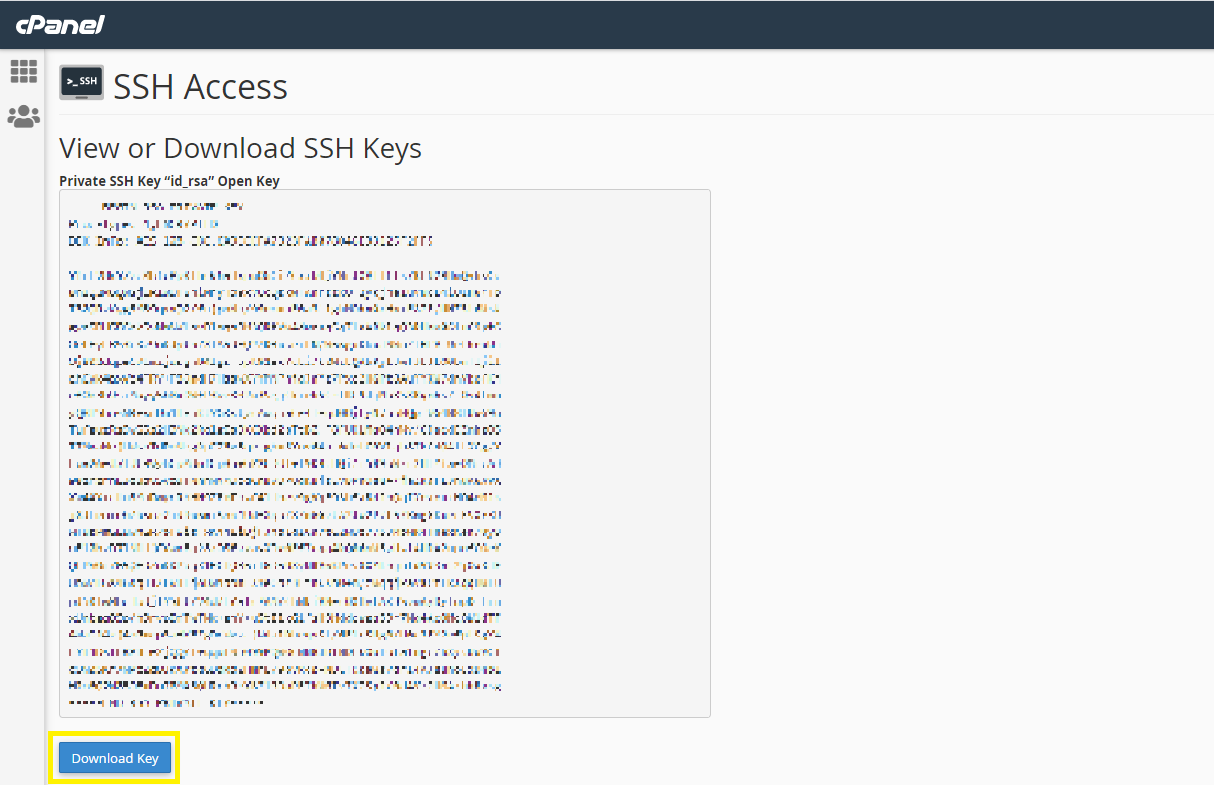Click the BEGIN header line of the key

click(170, 207)
